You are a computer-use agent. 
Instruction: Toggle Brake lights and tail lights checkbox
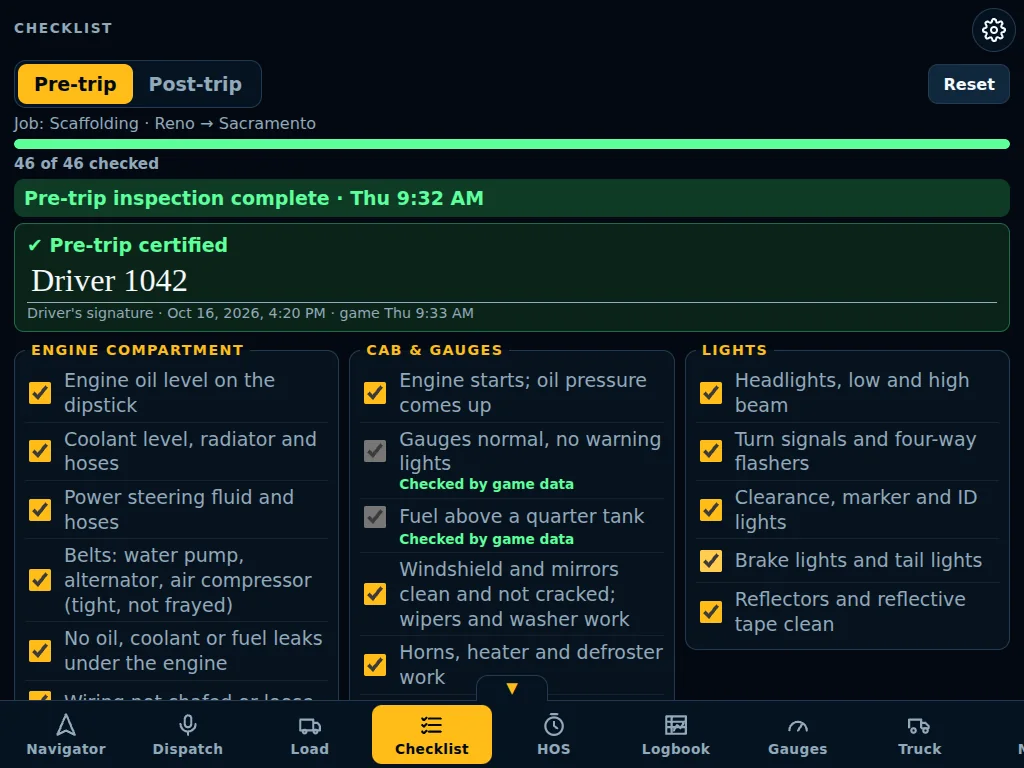pyautogui.click(x=711, y=560)
